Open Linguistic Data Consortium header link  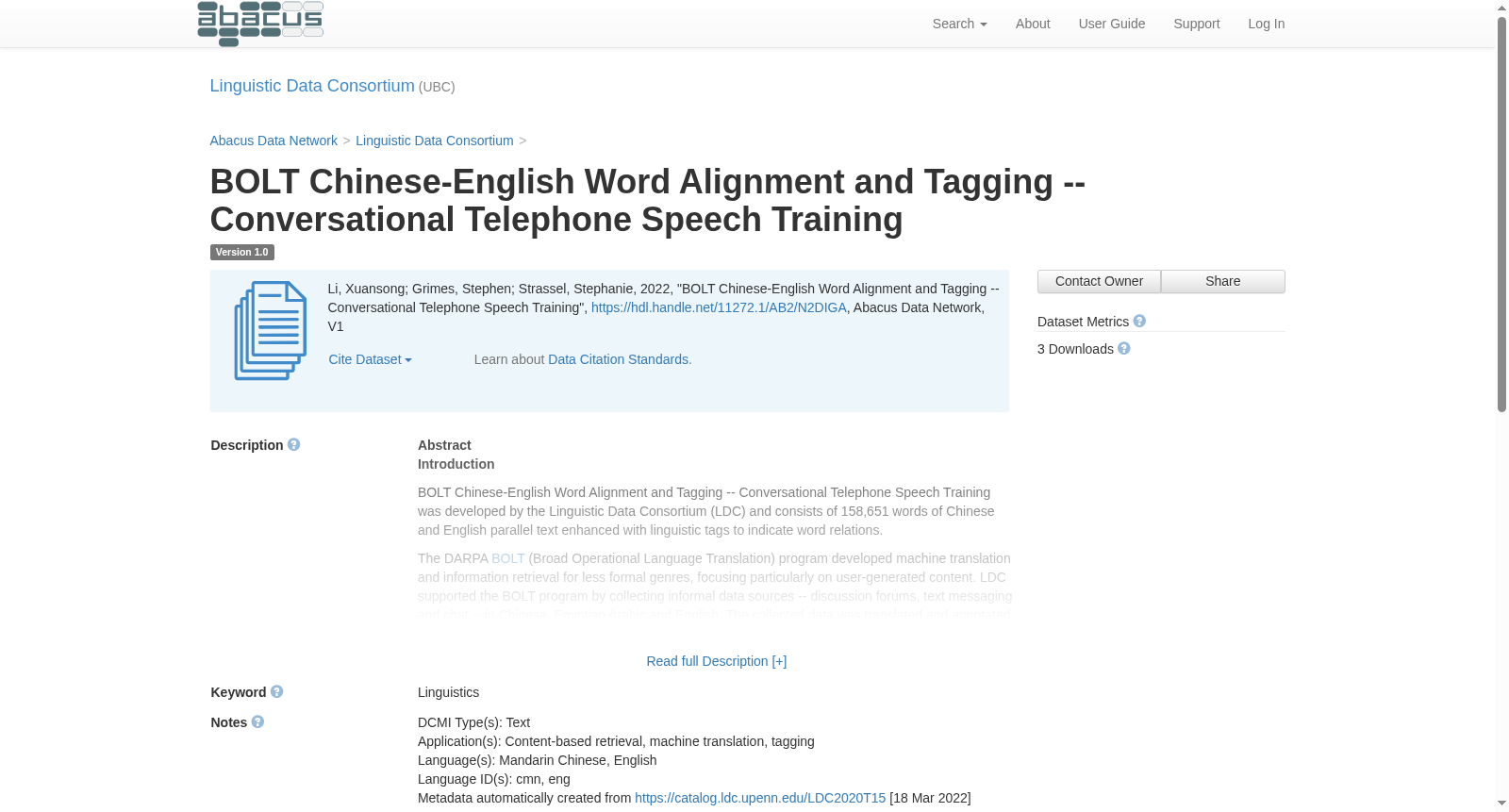(312, 86)
